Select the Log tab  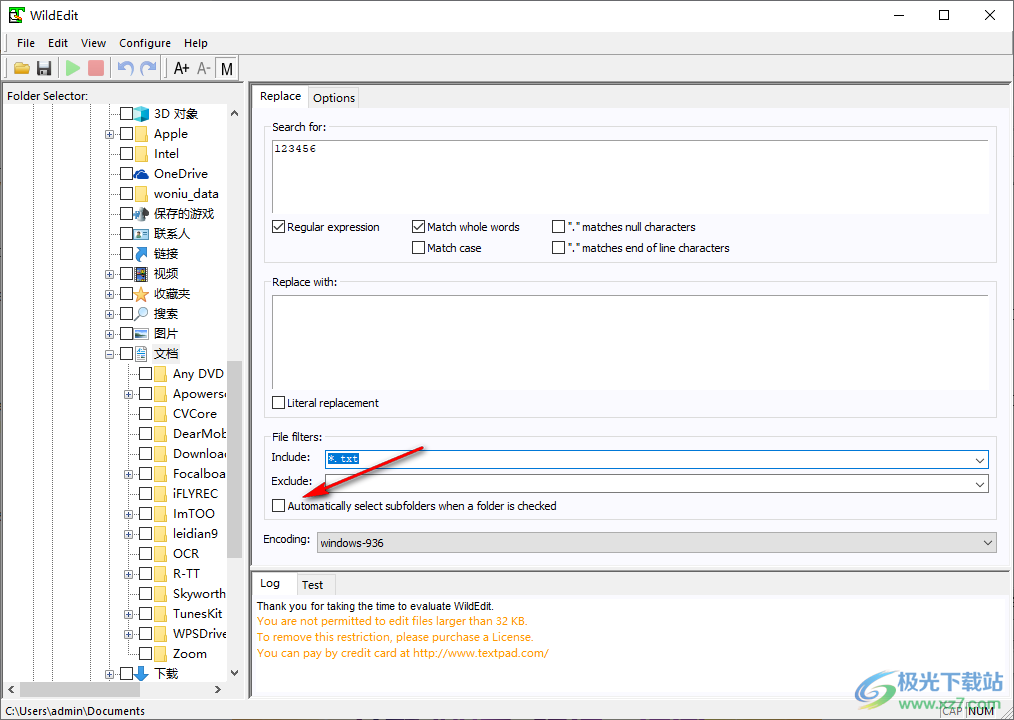pyautogui.click(x=270, y=584)
